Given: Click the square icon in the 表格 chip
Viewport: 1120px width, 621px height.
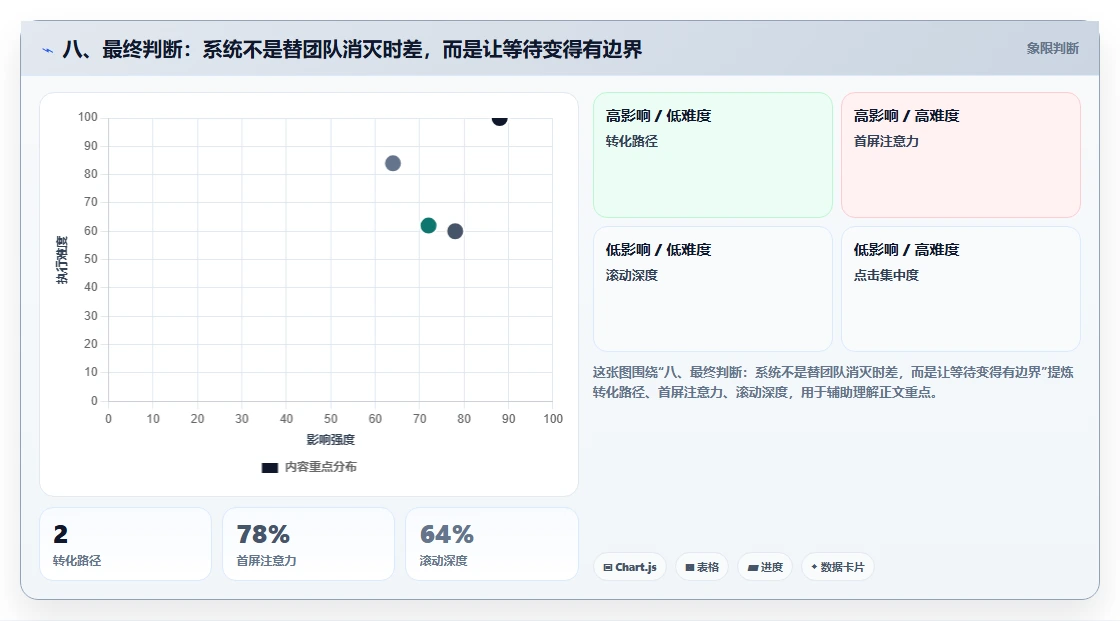Looking at the screenshot, I should click(x=690, y=567).
